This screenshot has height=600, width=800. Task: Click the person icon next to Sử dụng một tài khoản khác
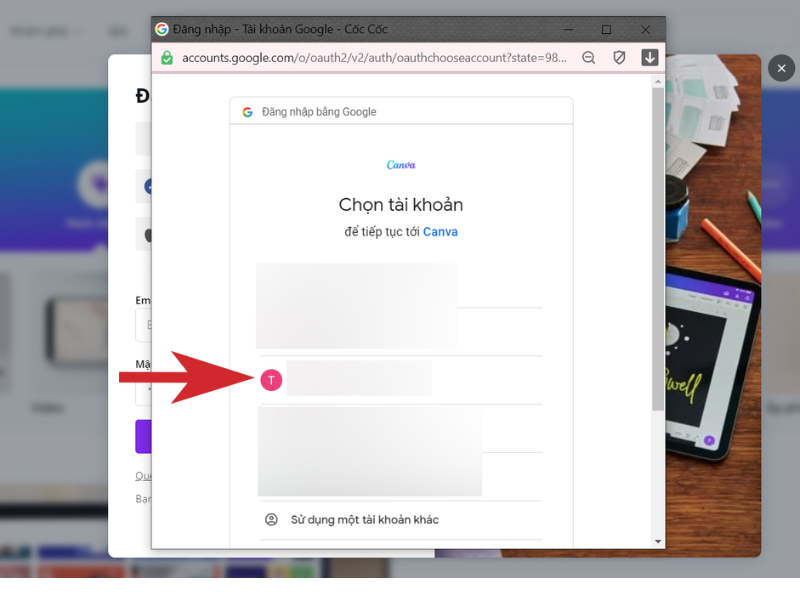pos(270,519)
